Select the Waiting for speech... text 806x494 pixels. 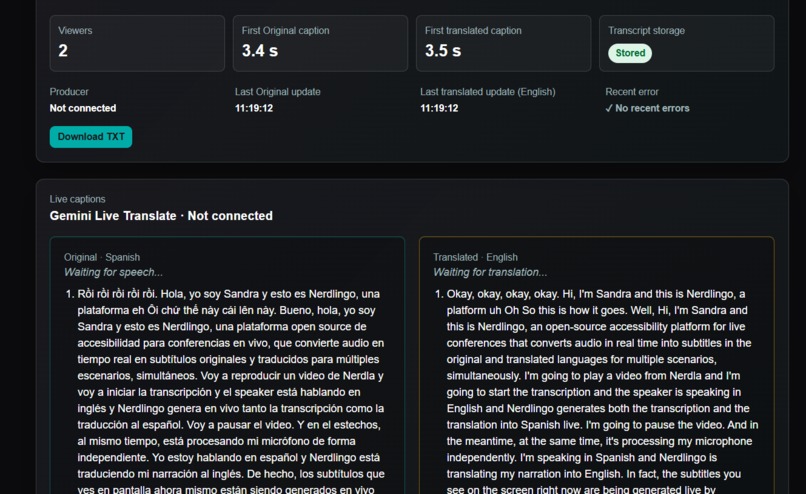point(113,272)
